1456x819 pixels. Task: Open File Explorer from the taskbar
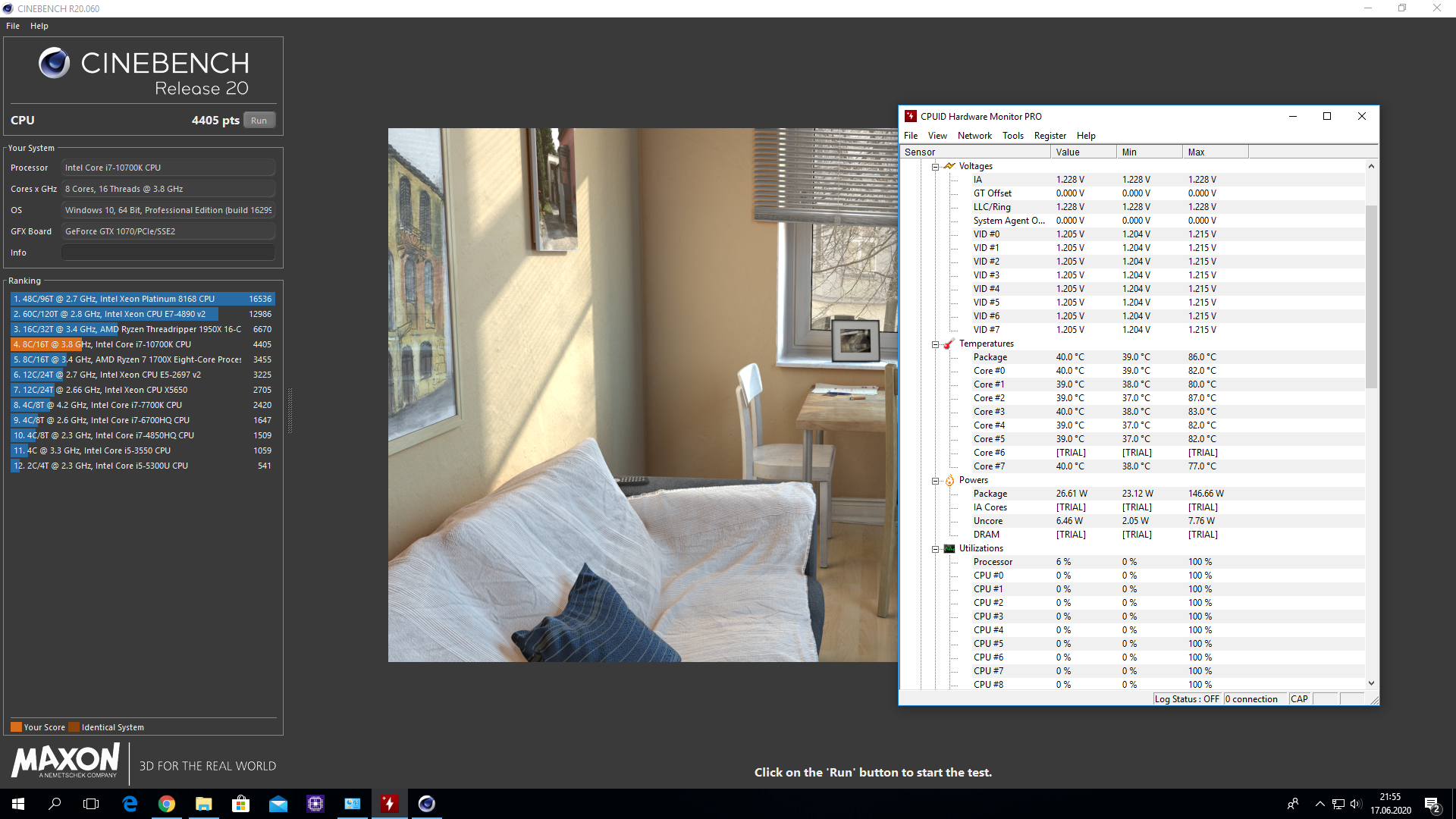tap(203, 804)
